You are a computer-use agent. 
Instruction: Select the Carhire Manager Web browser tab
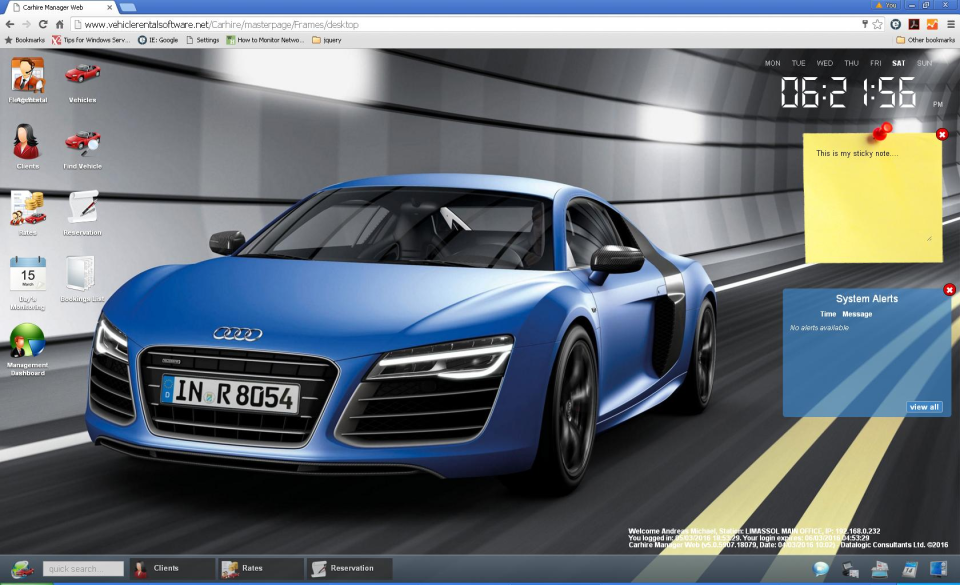(x=61, y=7)
